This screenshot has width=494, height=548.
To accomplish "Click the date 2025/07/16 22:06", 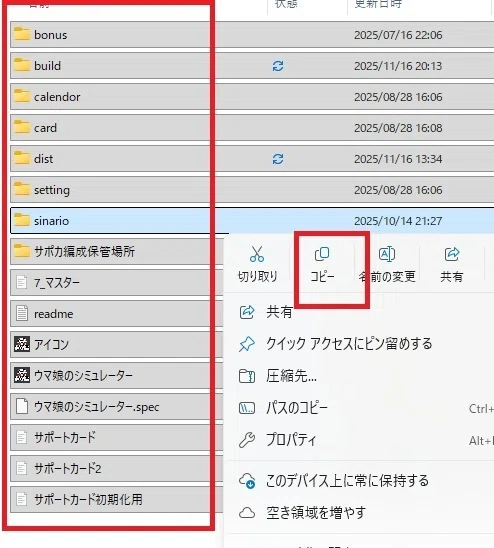I will pos(398,35).
